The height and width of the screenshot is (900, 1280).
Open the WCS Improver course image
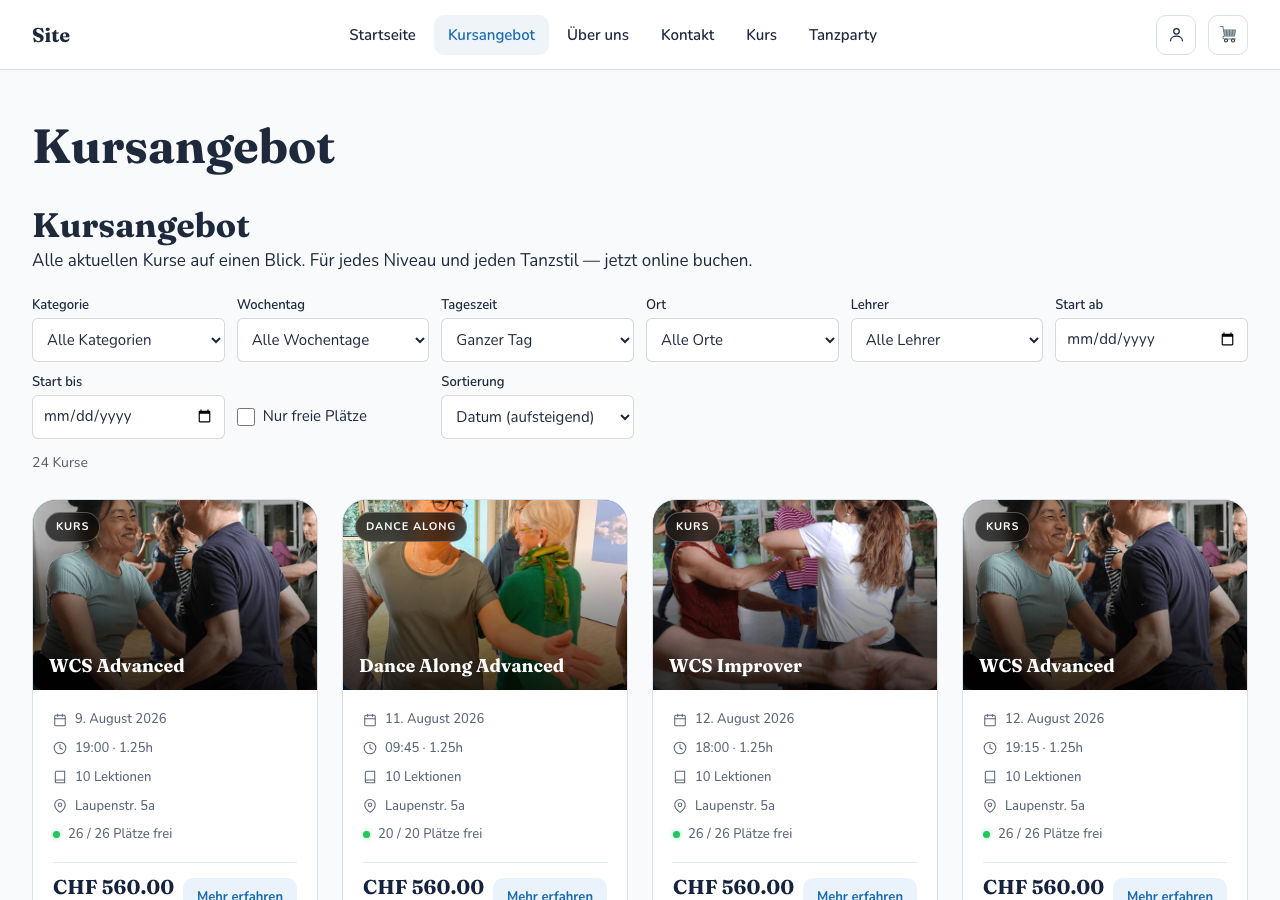(x=795, y=595)
